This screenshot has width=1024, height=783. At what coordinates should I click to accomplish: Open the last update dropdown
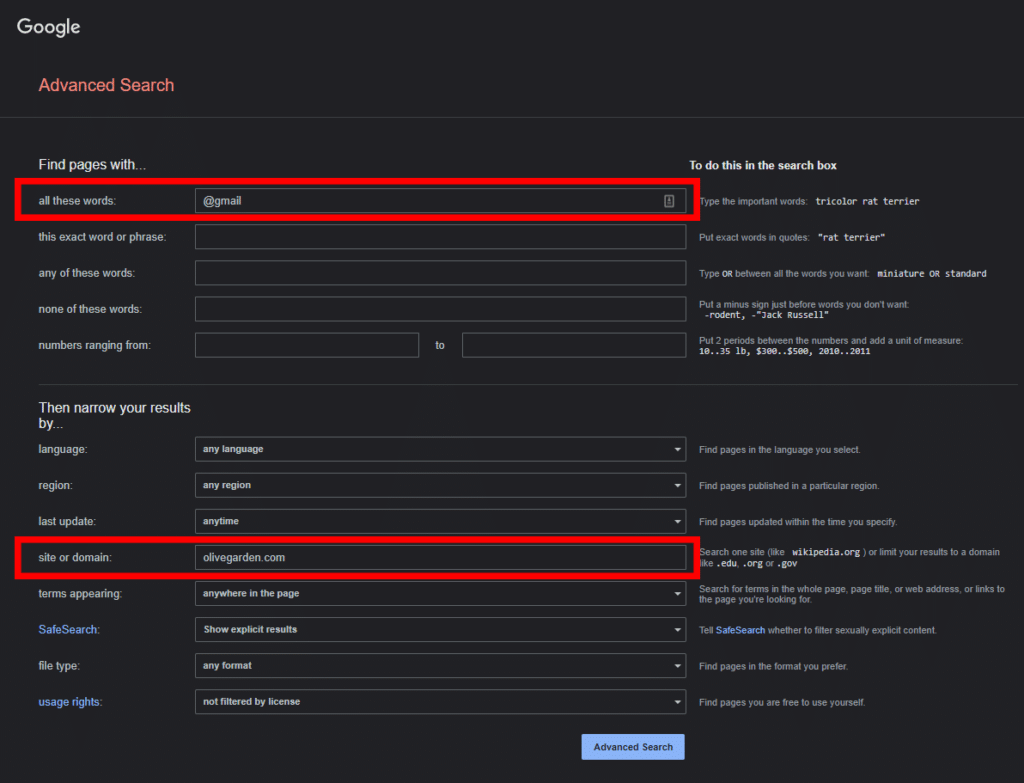[x=440, y=521]
